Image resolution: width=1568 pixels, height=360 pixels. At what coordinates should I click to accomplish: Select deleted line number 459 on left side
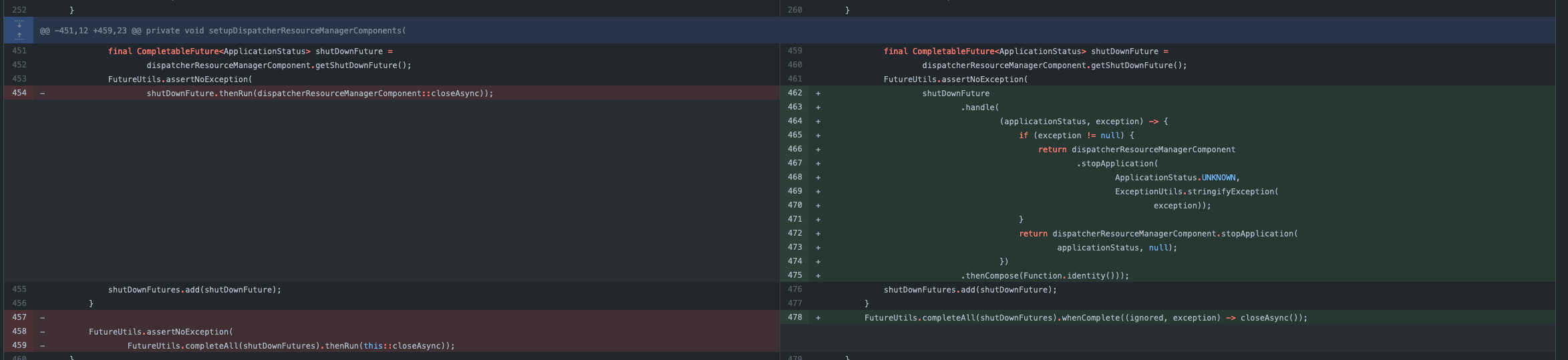pos(19,346)
